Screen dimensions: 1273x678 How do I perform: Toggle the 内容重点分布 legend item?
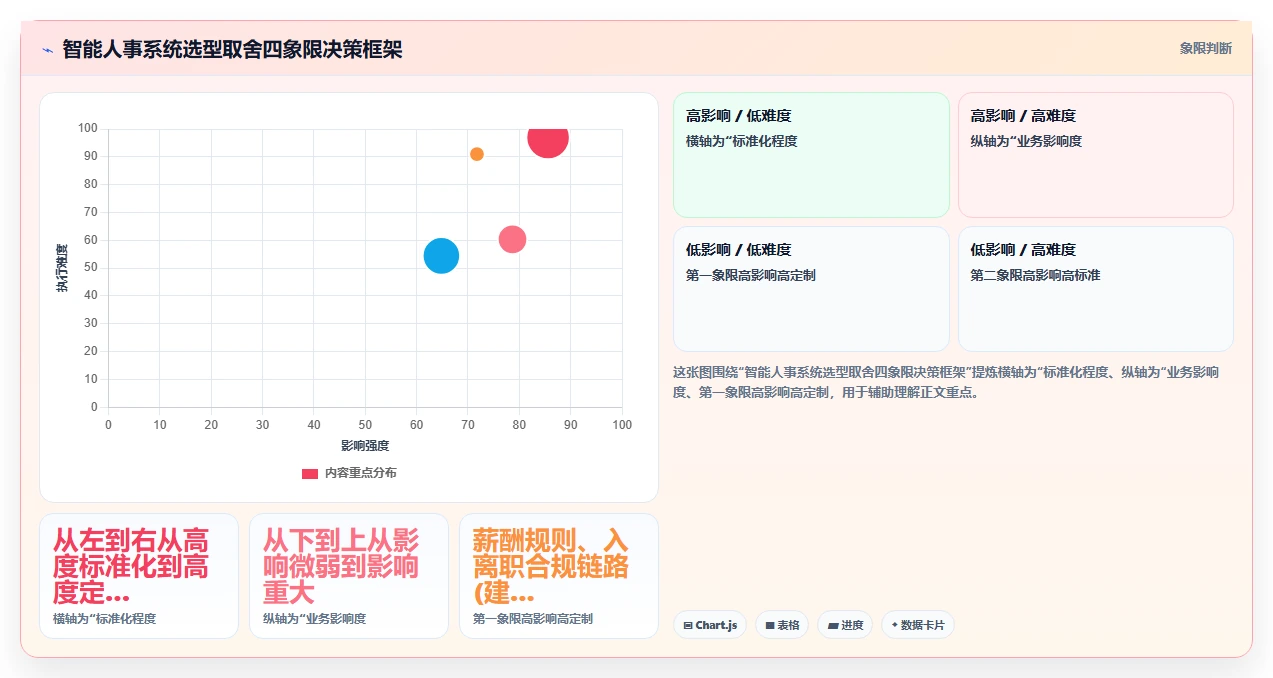pos(349,473)
